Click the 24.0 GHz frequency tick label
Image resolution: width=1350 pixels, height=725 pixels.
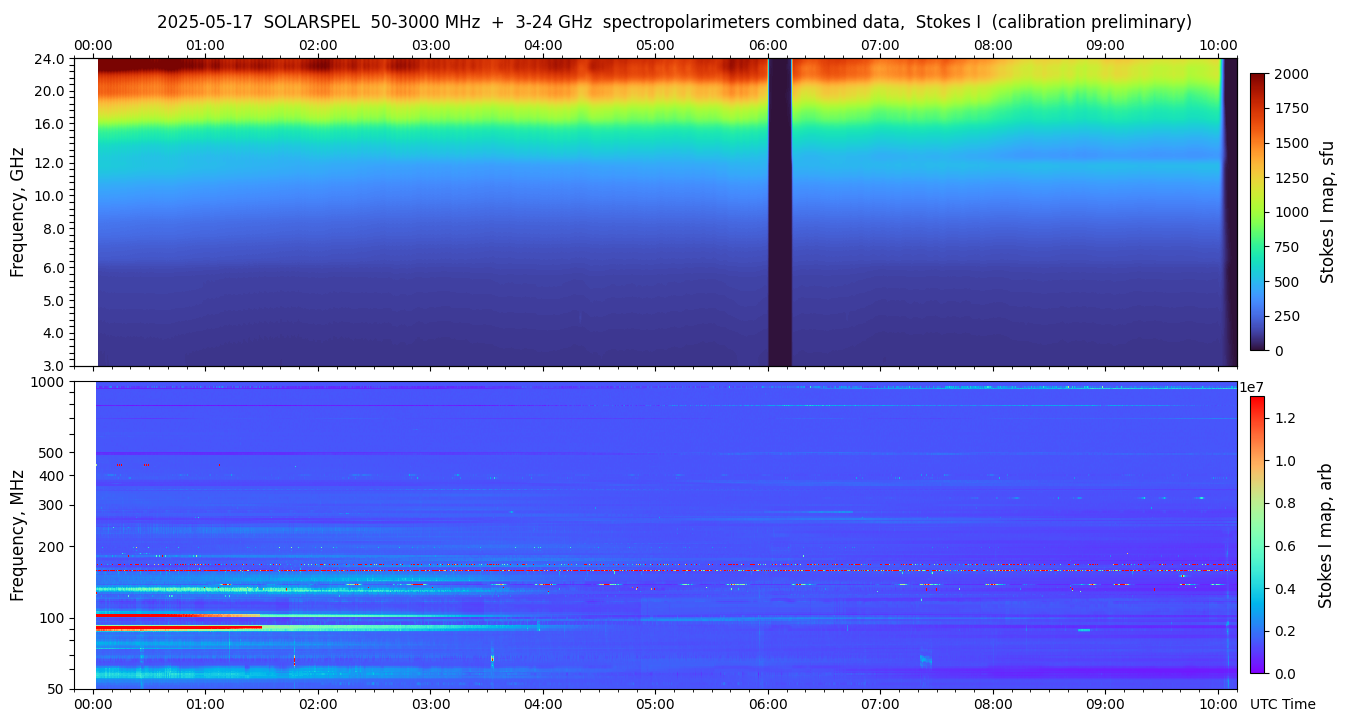coord(51,59)
